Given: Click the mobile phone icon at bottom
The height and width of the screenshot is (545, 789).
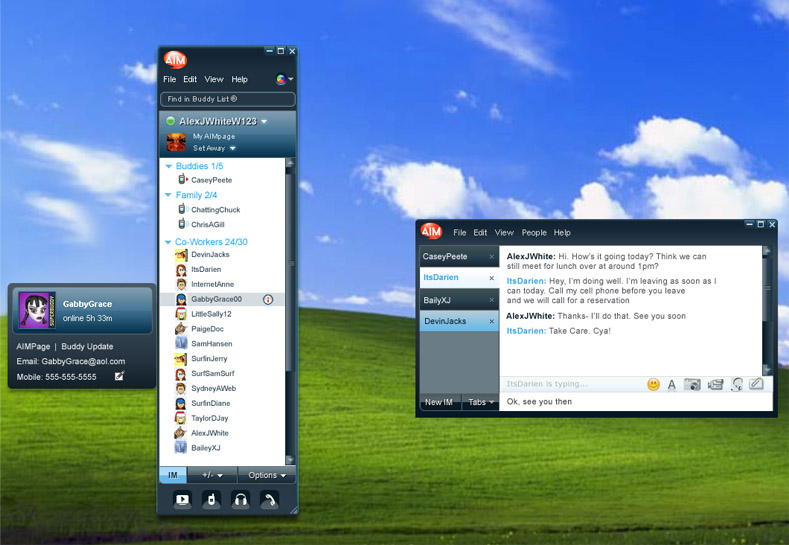Looking at the screenshot, I should pos(211,499).
